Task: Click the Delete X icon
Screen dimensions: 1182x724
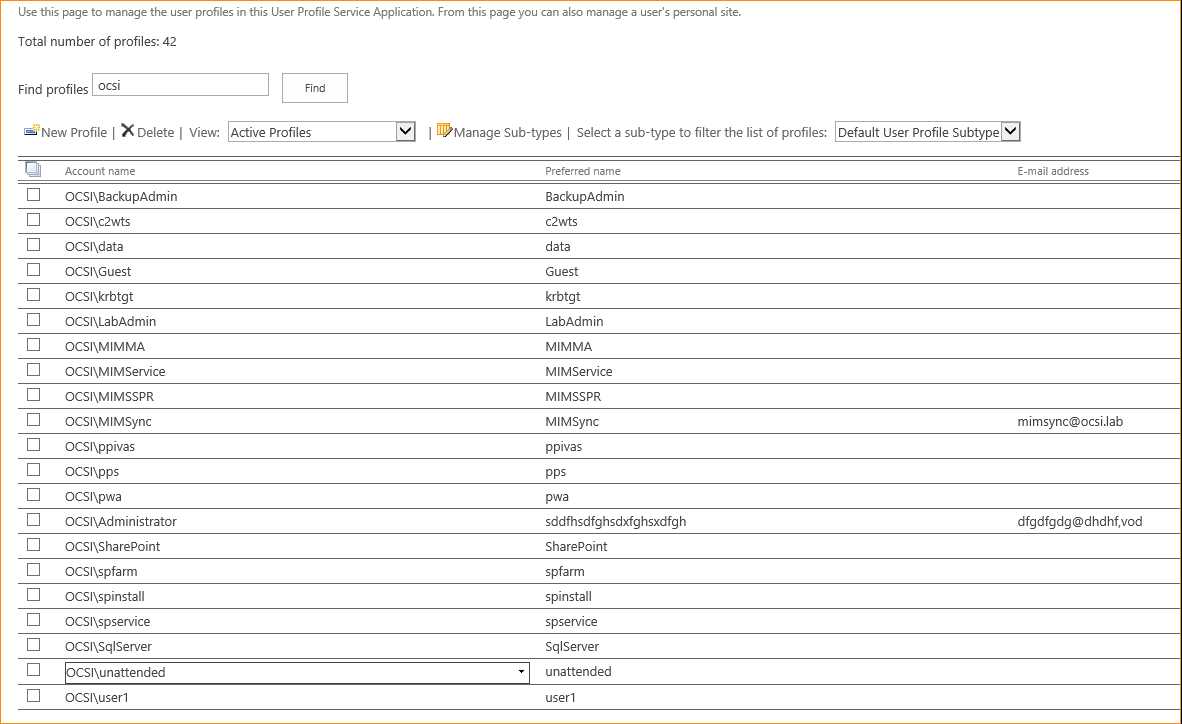Action: pos(127,130)
